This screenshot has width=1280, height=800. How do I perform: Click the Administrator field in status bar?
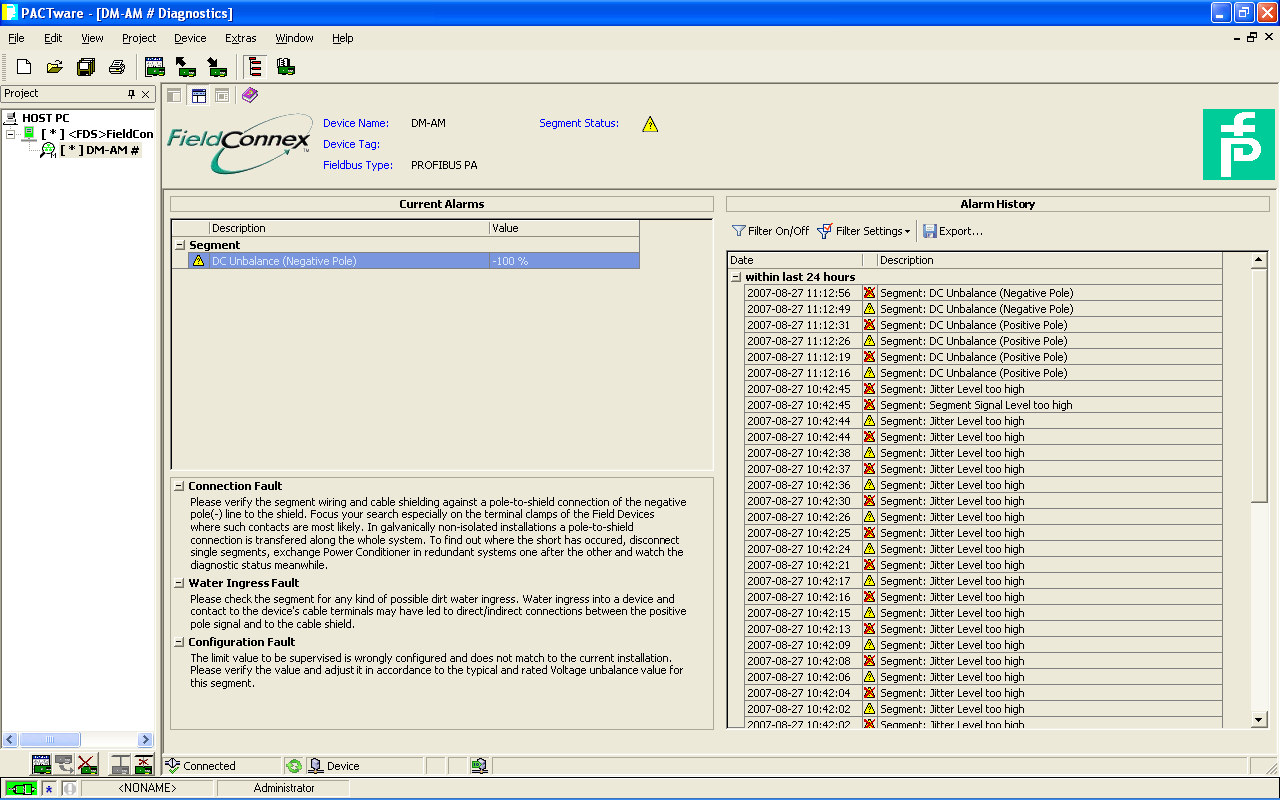(284, 788)
